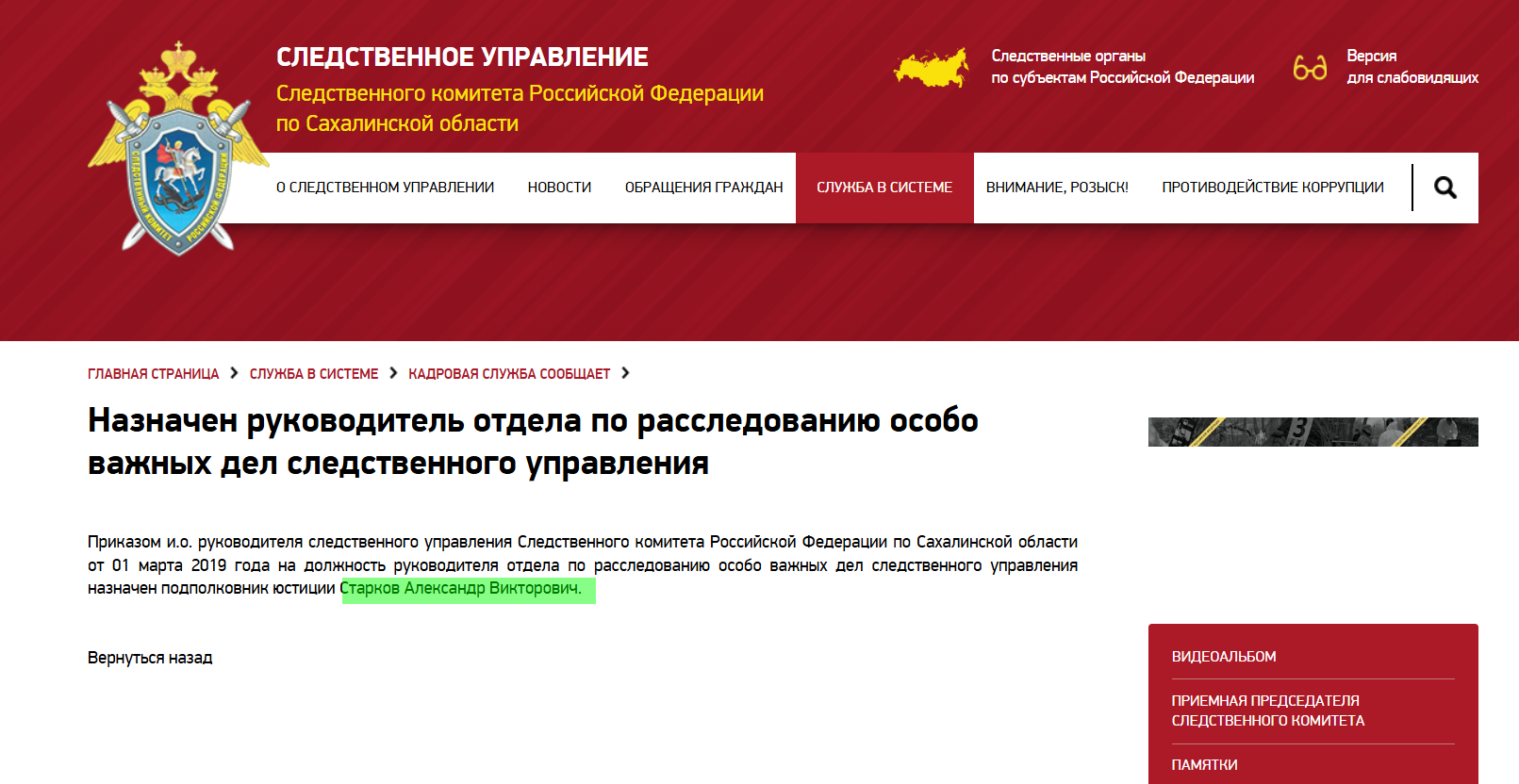Open the О СЛЕДСТВЕННОМ УПРАВЛЕНИИ menu
The width and height of the screenshot is (1519, 784).
385,188
